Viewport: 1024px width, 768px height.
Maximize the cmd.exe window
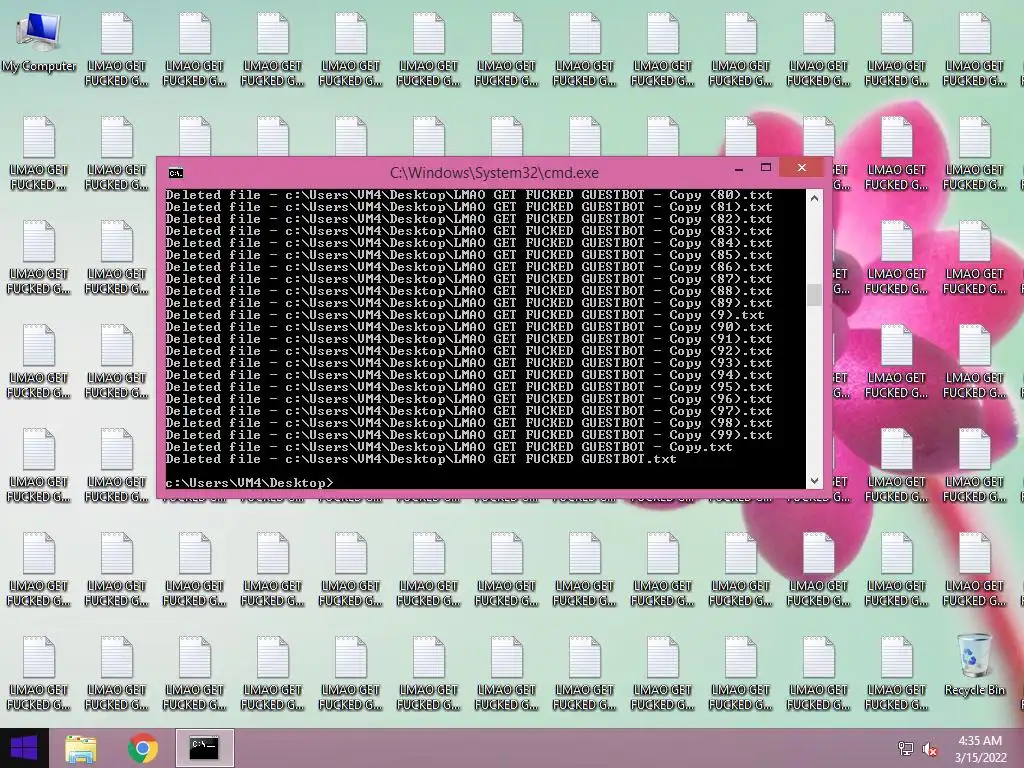click(766, 168)
